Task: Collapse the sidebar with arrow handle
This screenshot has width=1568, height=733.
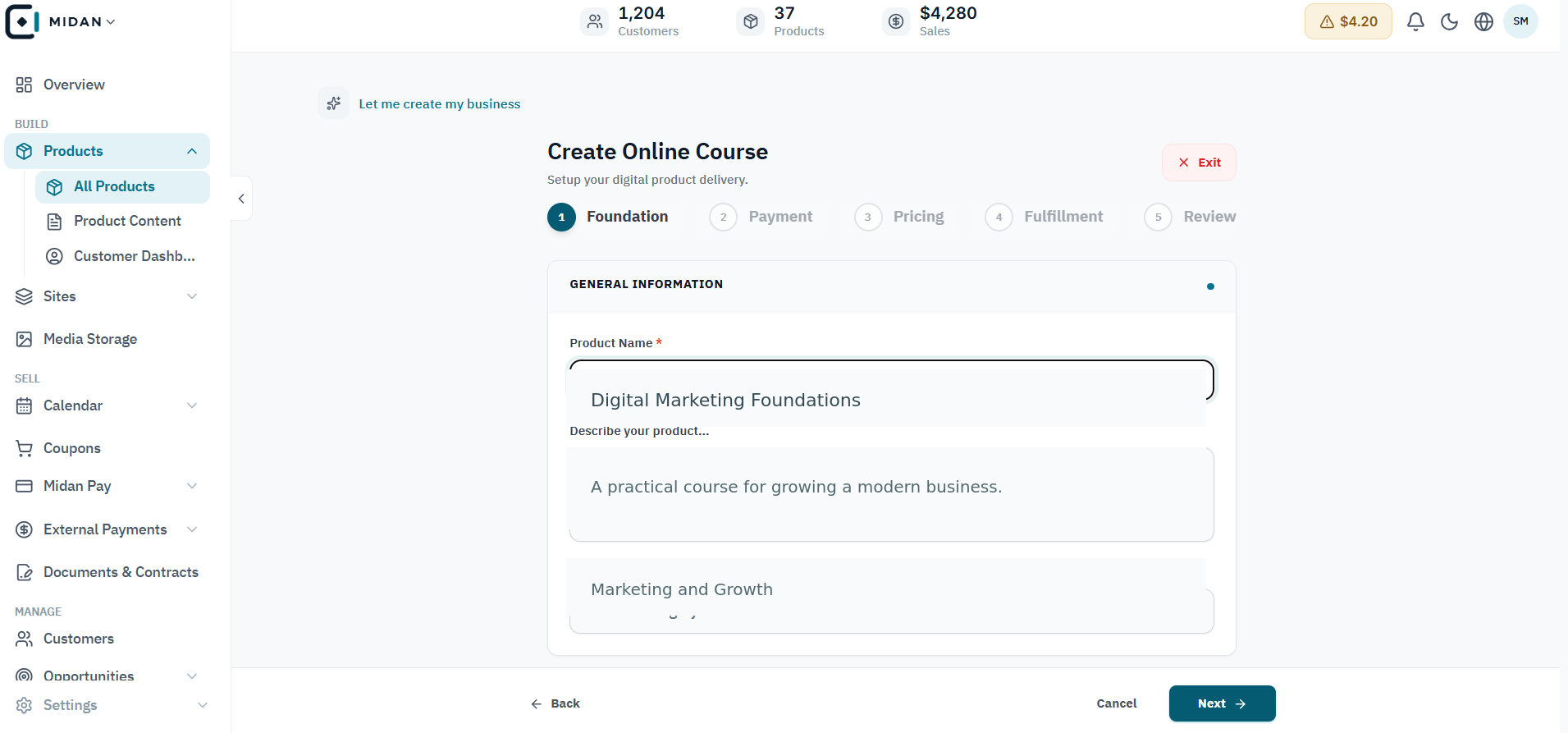Action: point(241,199)
